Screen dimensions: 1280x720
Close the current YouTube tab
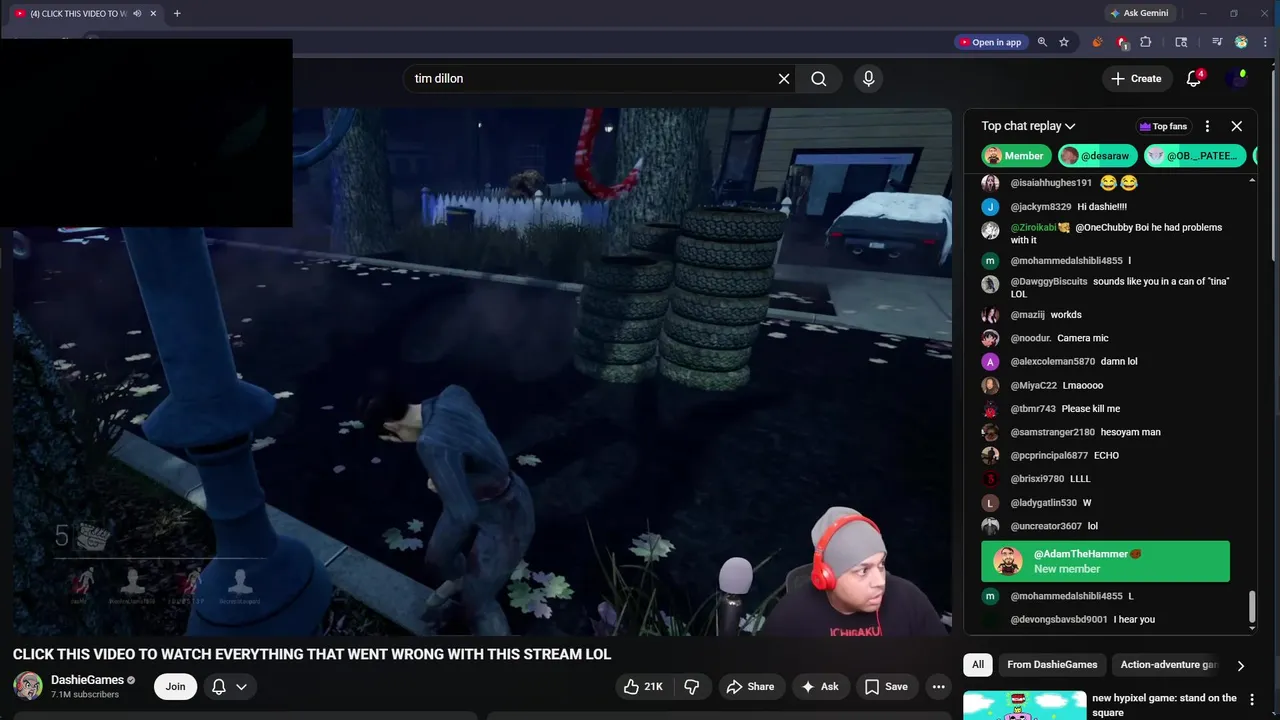[x=153, y=13]
